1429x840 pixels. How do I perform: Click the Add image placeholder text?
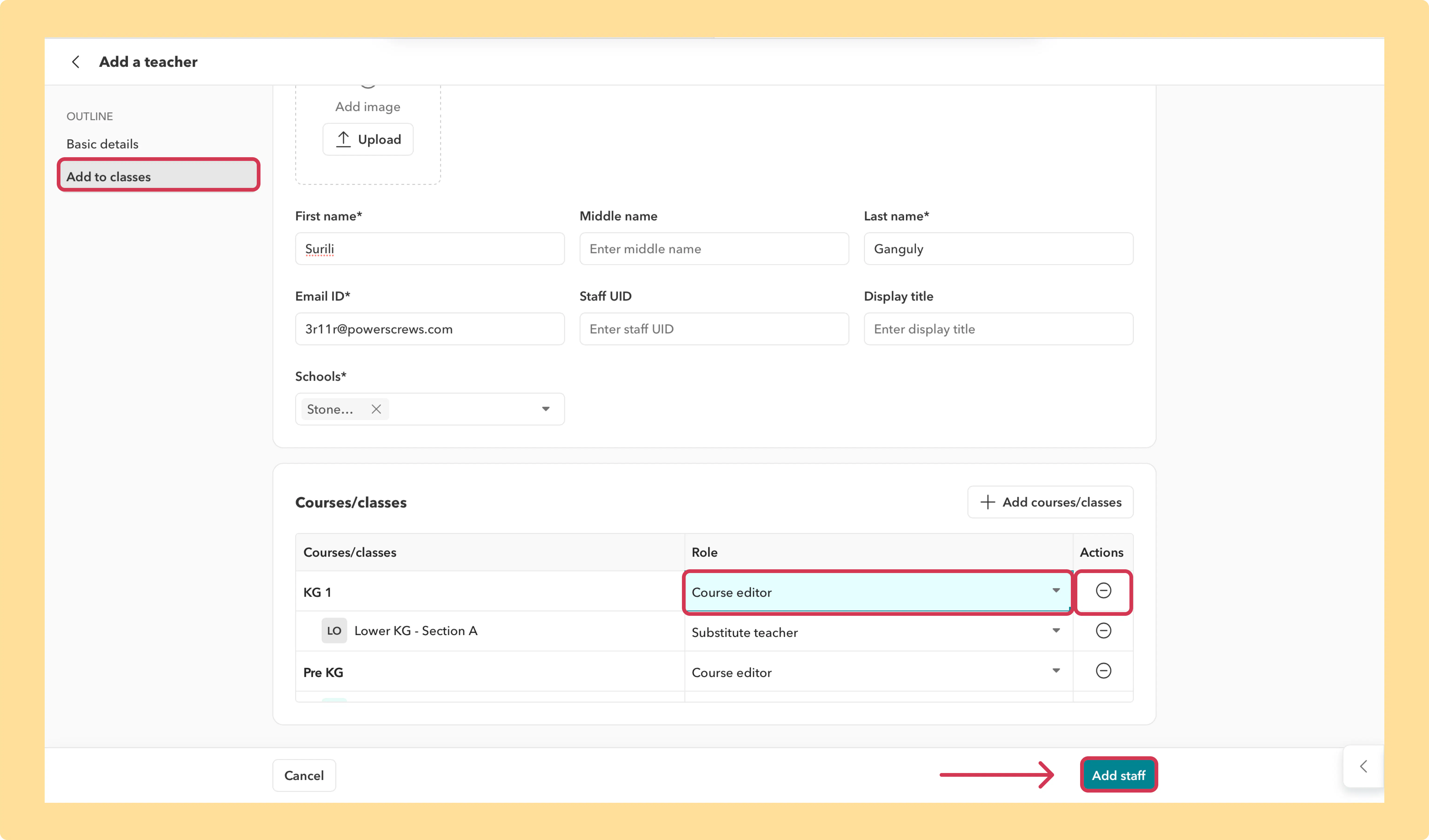pyautogui.click(x=367, y=107)
